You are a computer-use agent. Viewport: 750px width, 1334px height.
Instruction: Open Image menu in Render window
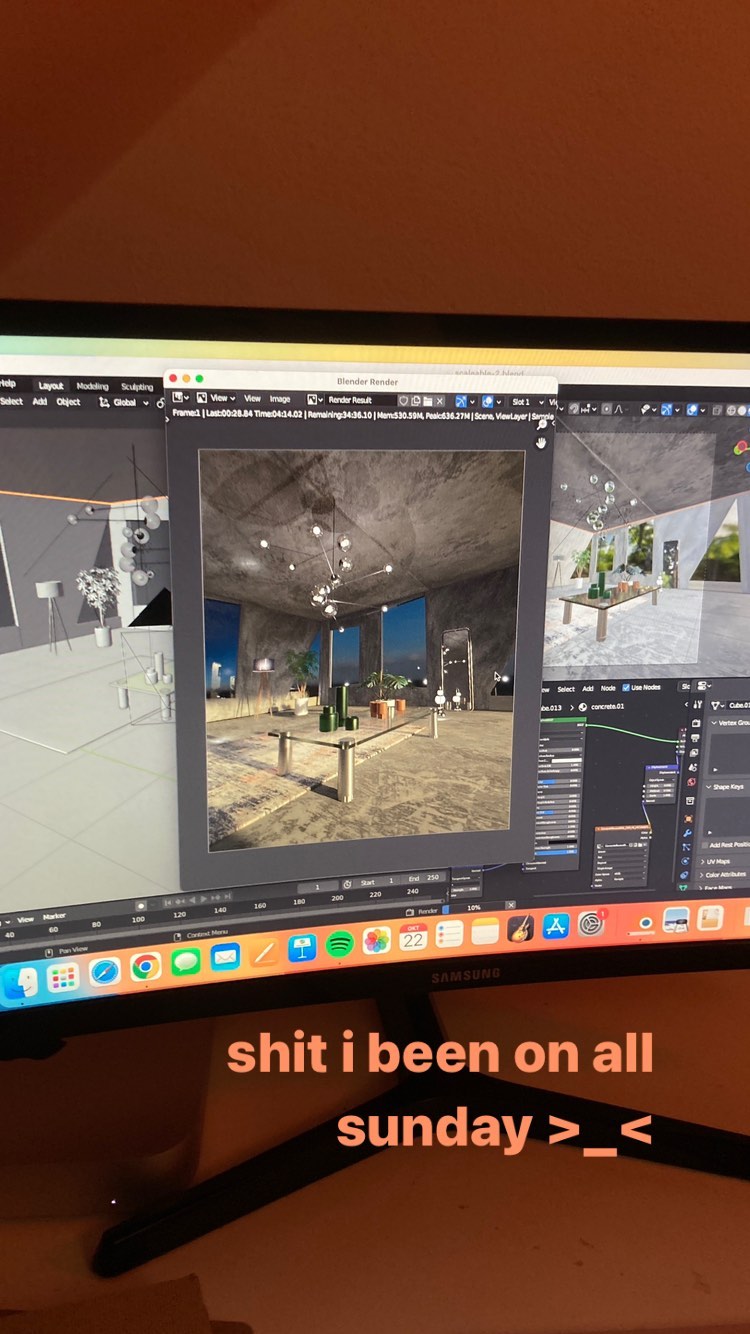click(280, 398)
